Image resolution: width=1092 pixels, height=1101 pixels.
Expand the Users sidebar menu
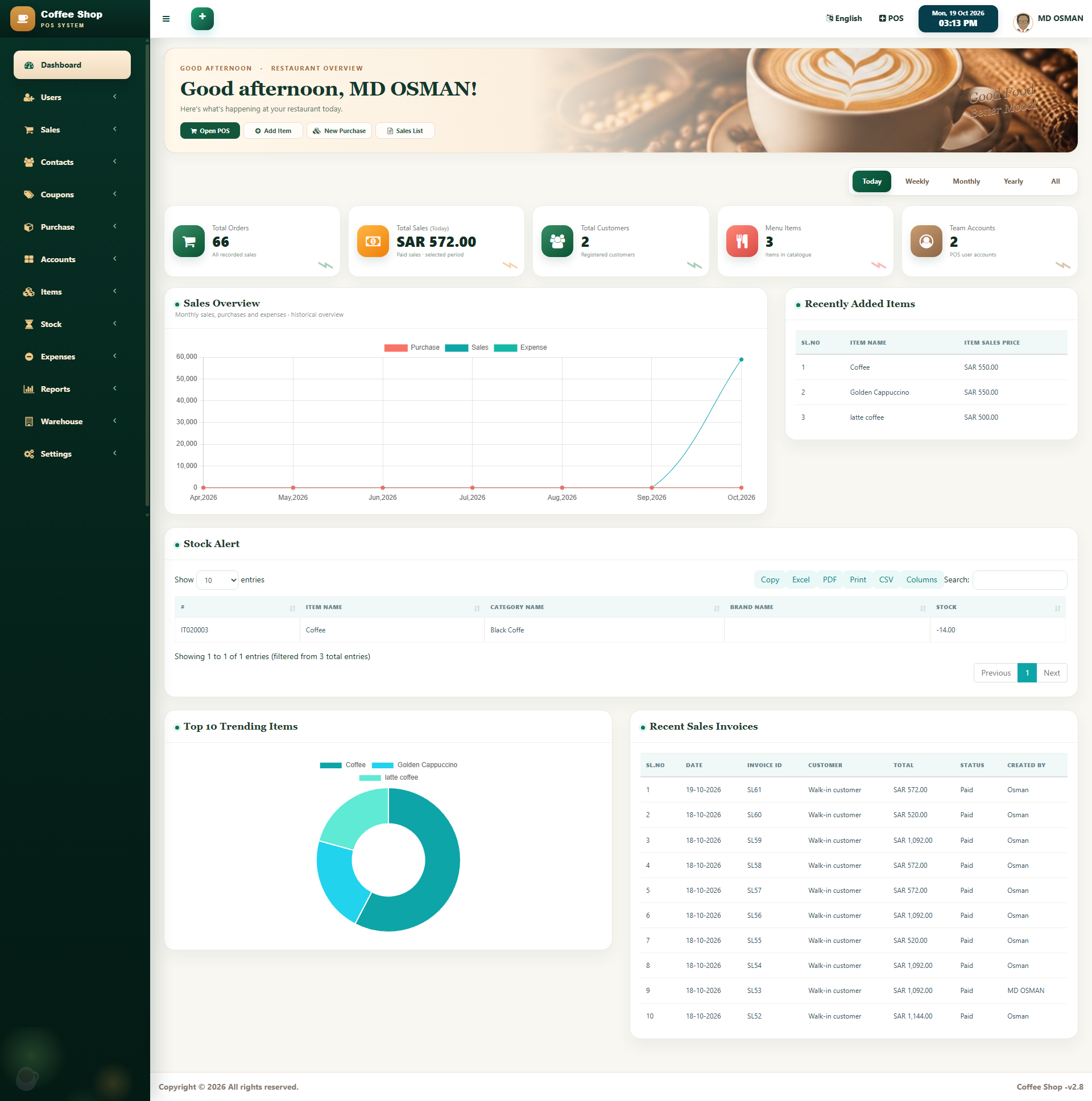pos(72,97)
